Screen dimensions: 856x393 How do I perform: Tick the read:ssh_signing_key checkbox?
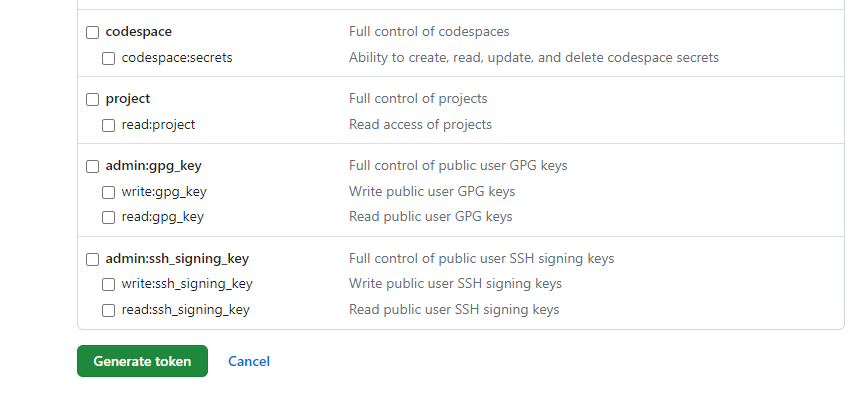pyautogui.click(x=109, y=311)
